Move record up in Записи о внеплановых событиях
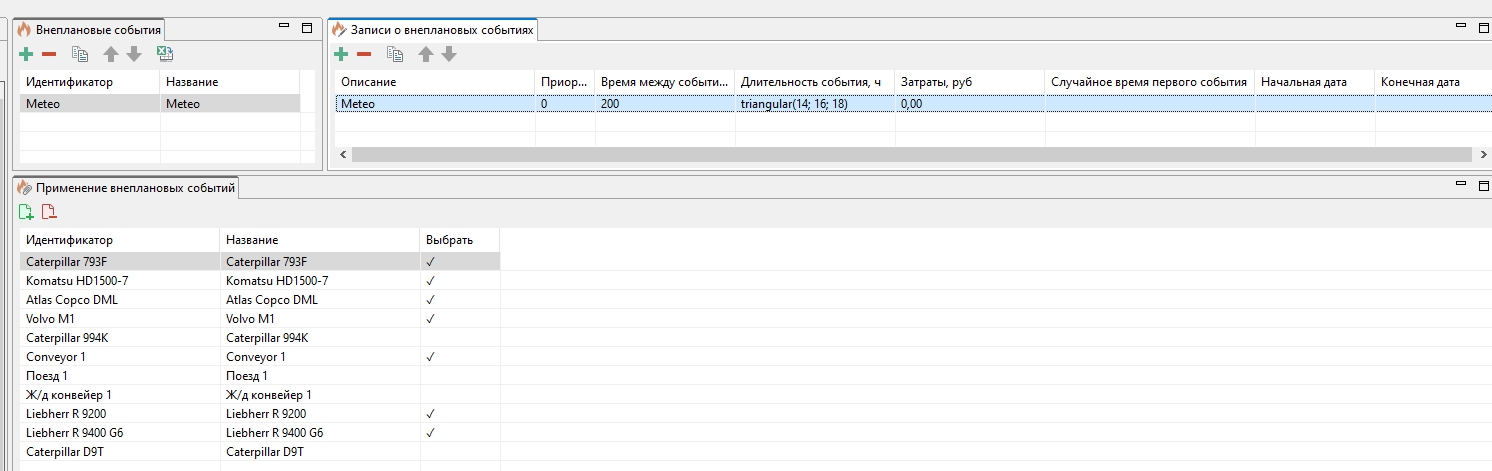Screen dimensions: 1492x471 426,54
